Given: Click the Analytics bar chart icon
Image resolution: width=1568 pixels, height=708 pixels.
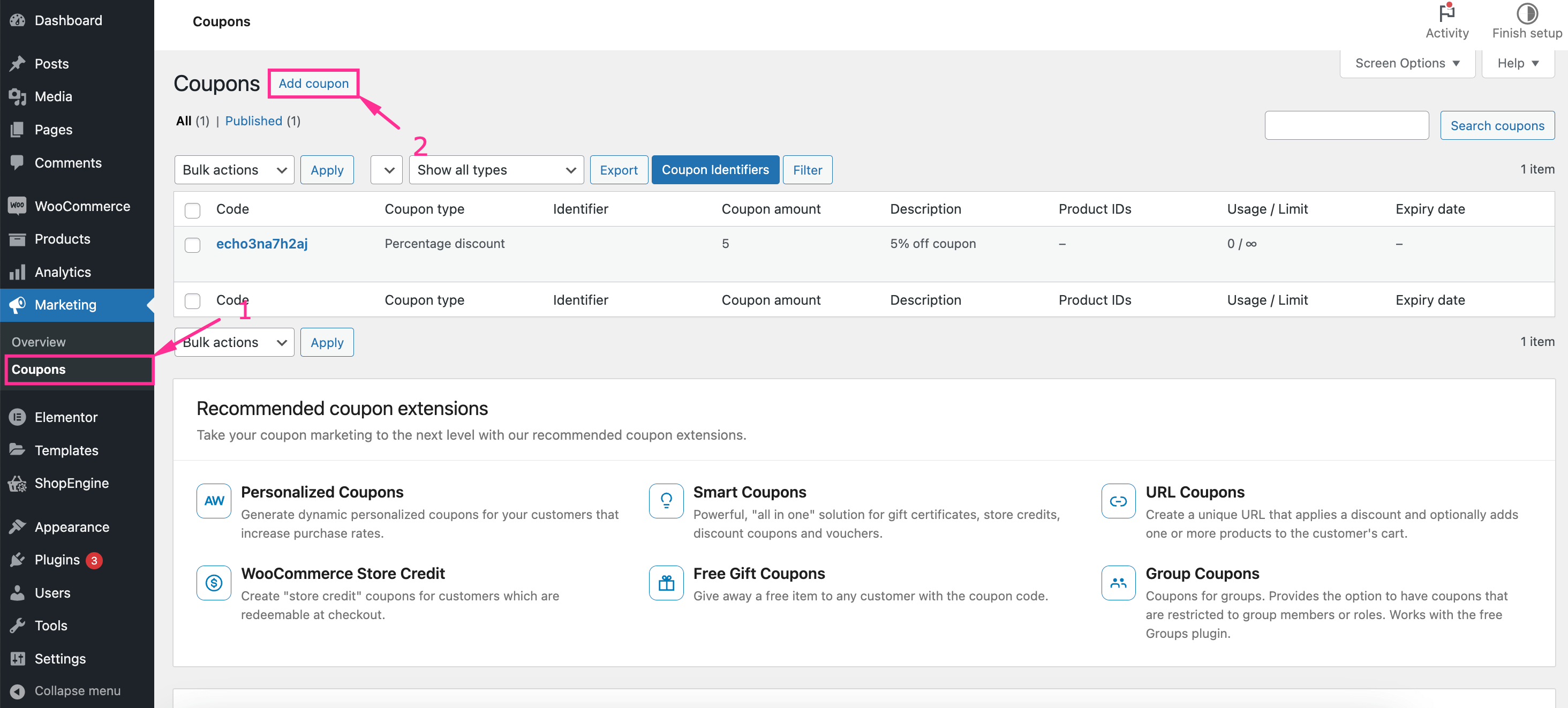Looking at the screenshot, I should 17,272.
